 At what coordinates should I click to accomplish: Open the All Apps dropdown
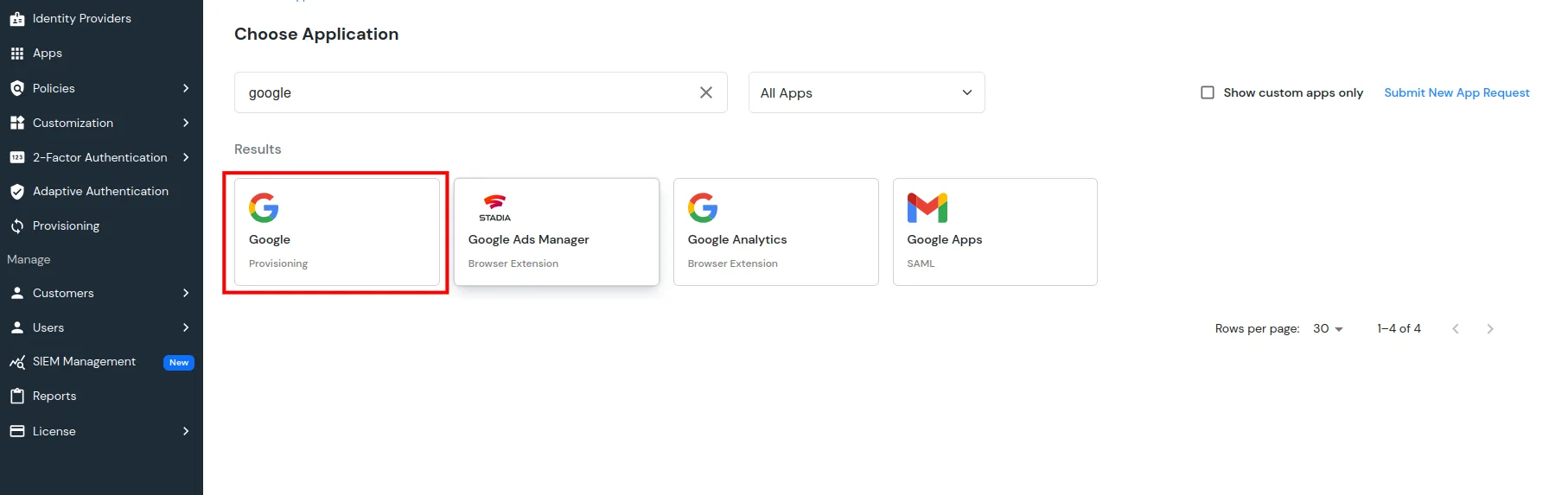pos(866,92)
